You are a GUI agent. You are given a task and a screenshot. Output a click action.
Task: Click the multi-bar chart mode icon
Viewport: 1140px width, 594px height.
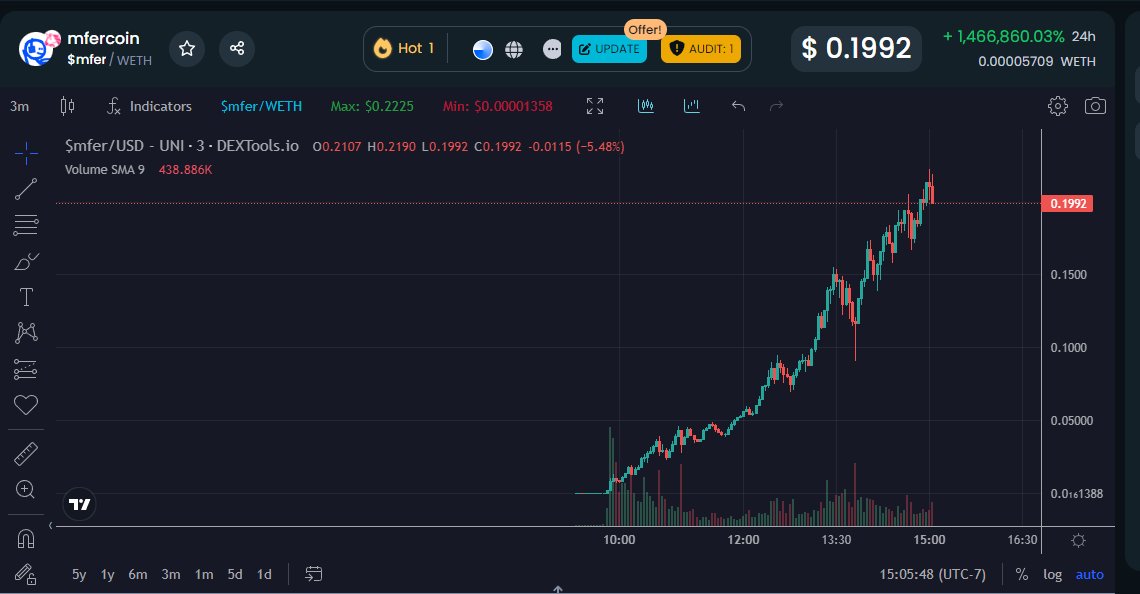pos(646,106)
